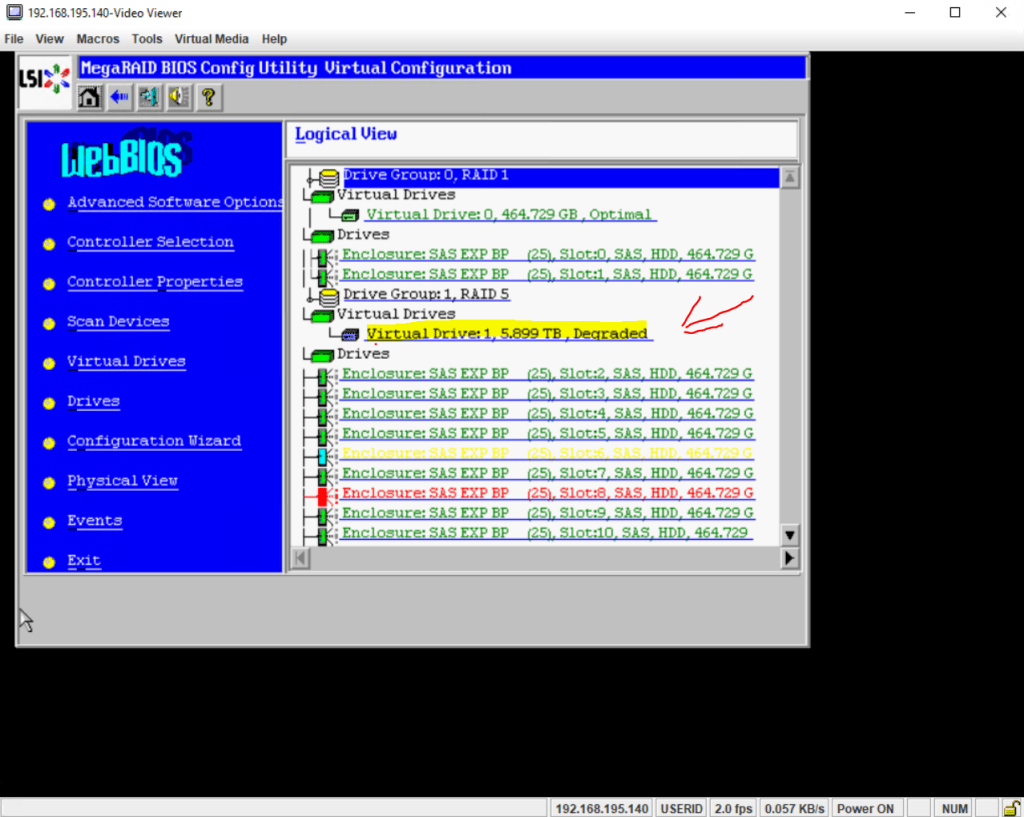
Task: Click the Slot:0 drive icon
Action: (x=323, y=257)
